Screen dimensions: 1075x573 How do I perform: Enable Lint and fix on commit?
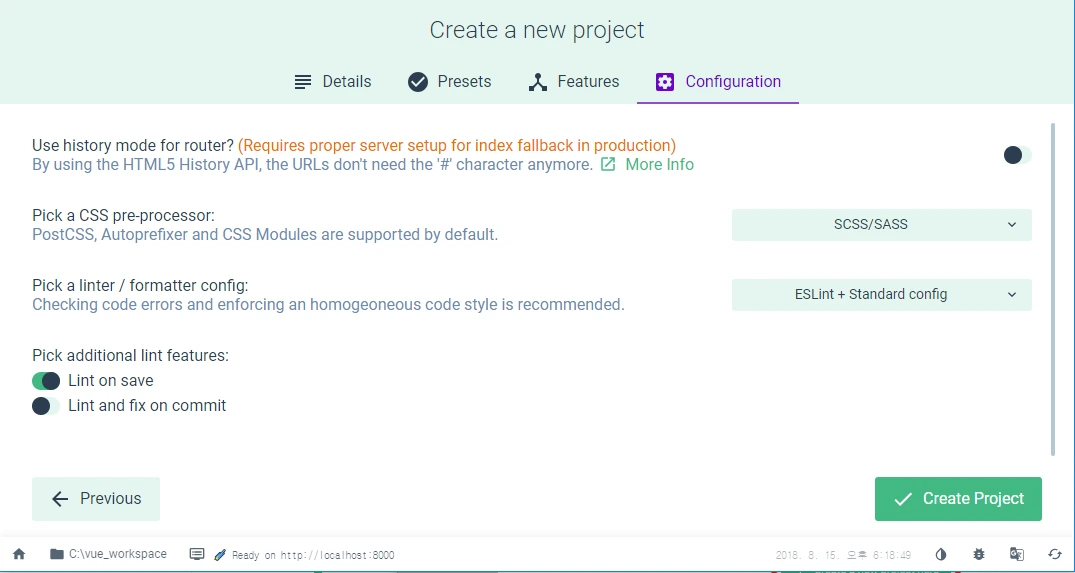tap(46, 406)
